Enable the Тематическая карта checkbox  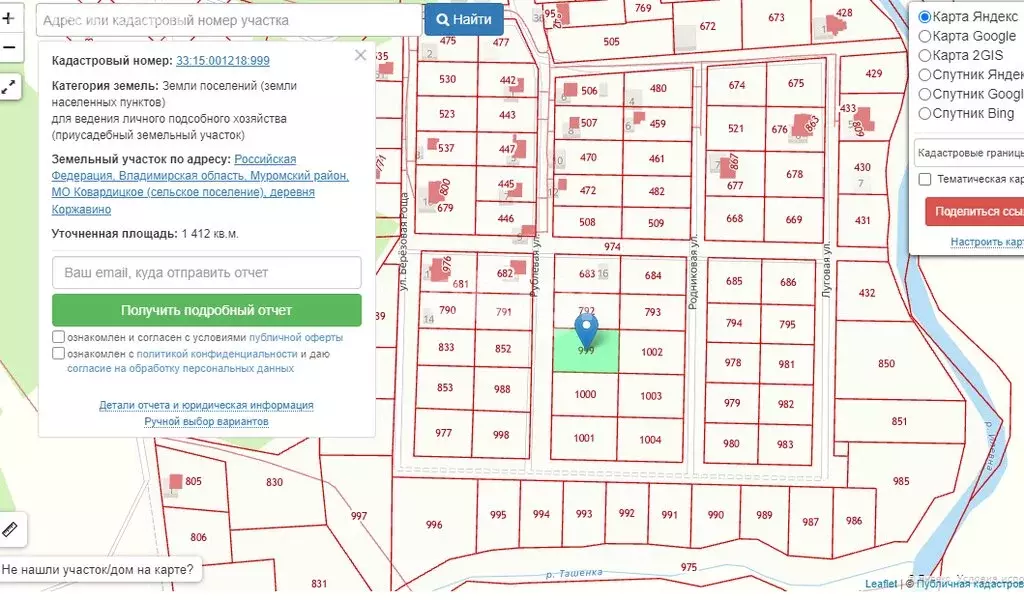point(925,179)
